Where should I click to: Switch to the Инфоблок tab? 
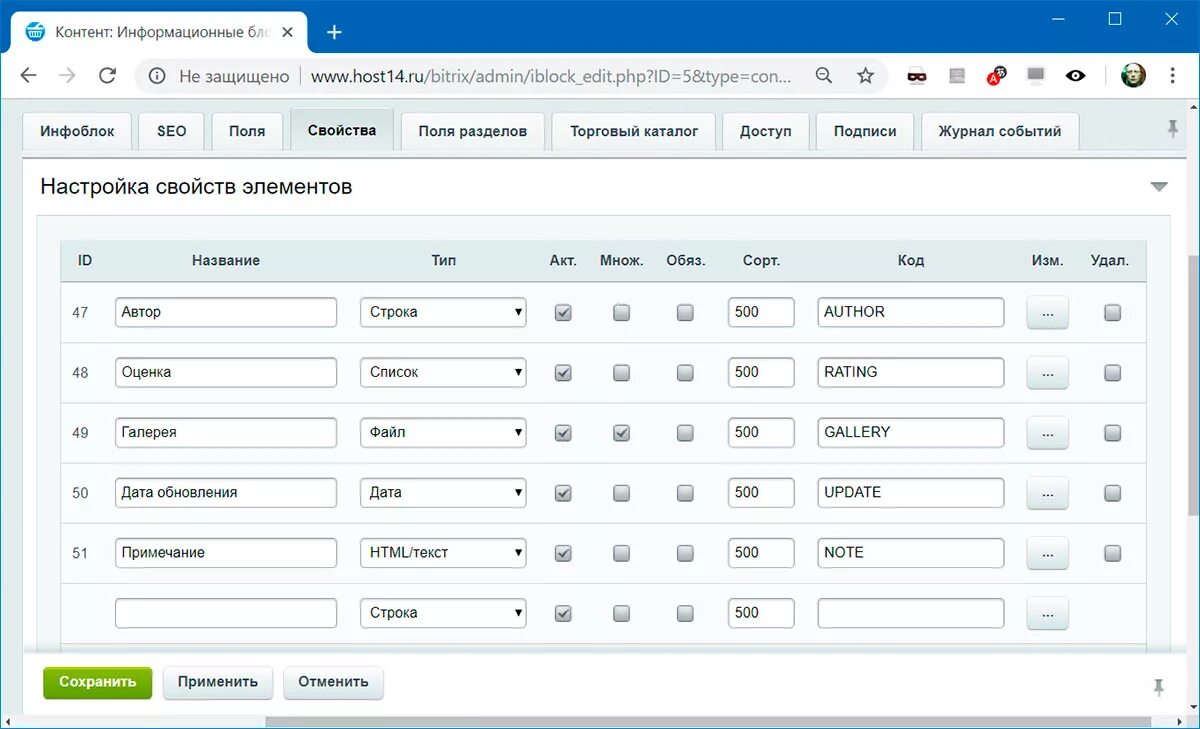coord(77,131)
